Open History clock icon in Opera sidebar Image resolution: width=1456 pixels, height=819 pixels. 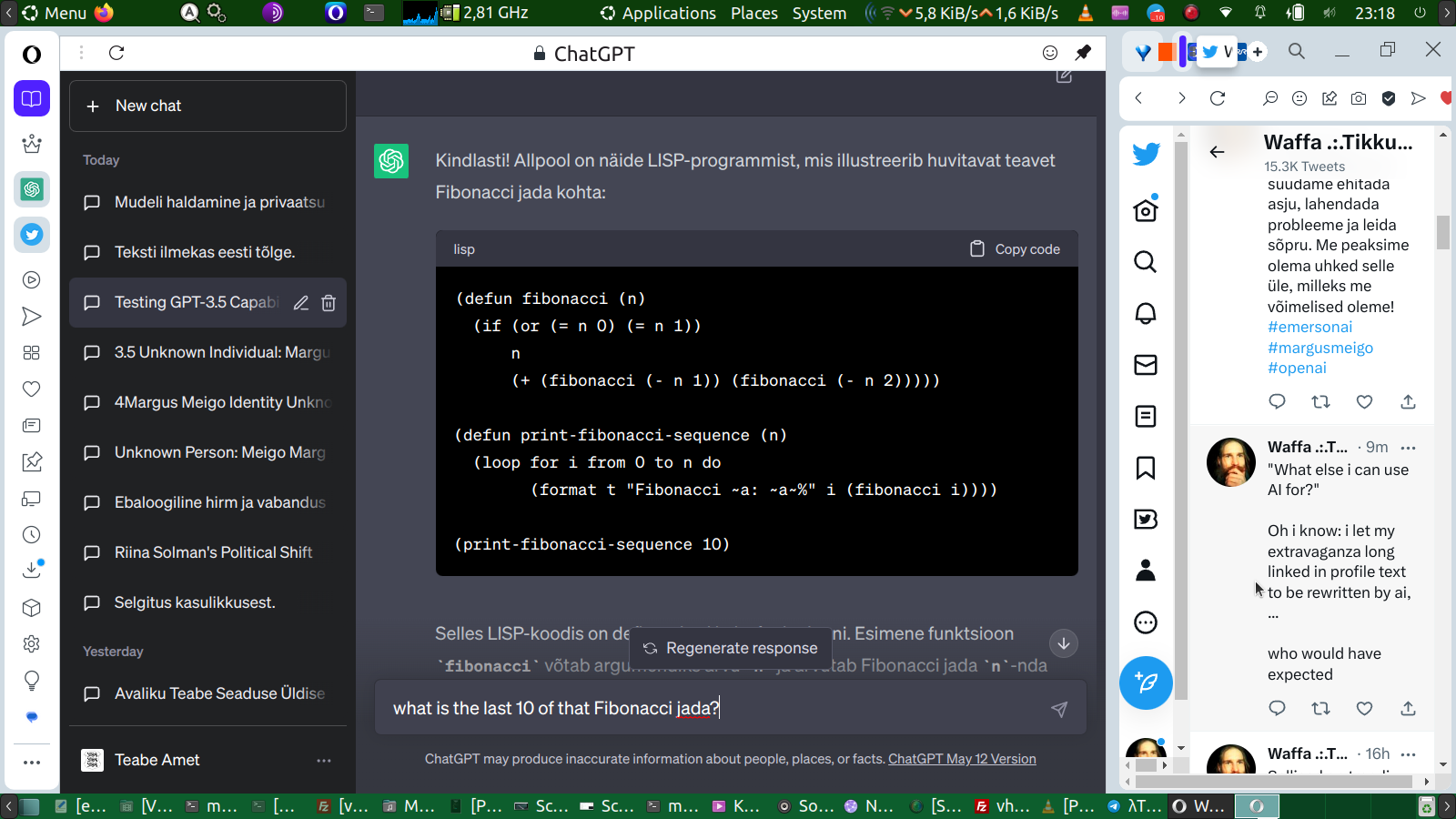32,535
